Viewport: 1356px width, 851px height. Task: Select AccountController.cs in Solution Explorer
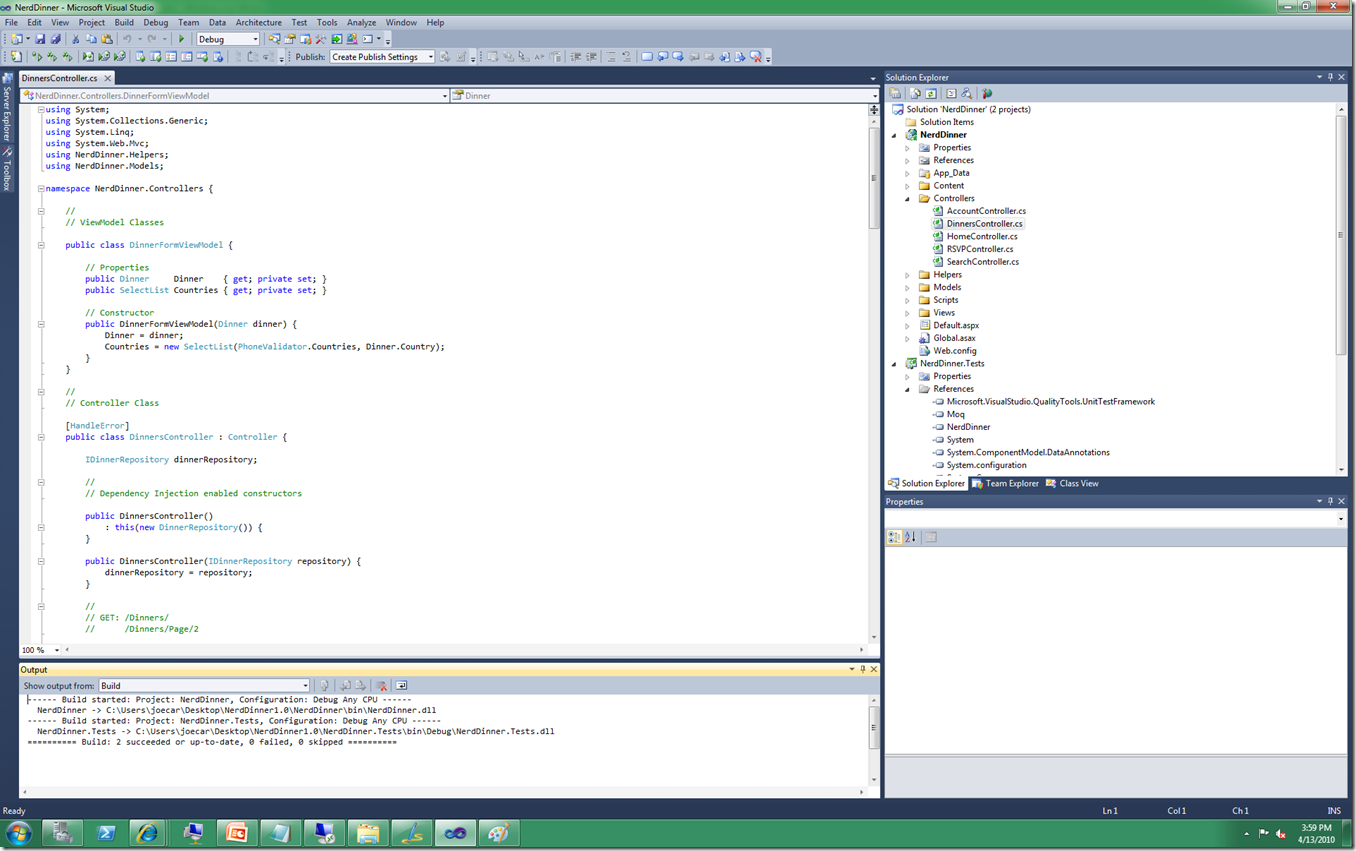coord(986,211)
